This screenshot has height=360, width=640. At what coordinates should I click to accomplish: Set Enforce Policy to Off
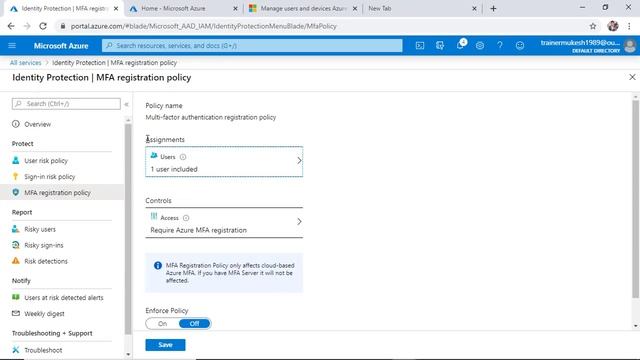(194, 324)
